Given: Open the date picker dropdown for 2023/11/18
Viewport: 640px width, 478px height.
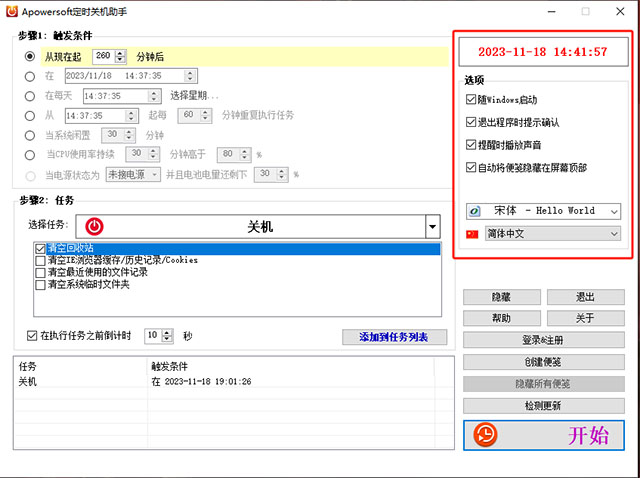Looking at the screenshot, I should coord(190,76).
